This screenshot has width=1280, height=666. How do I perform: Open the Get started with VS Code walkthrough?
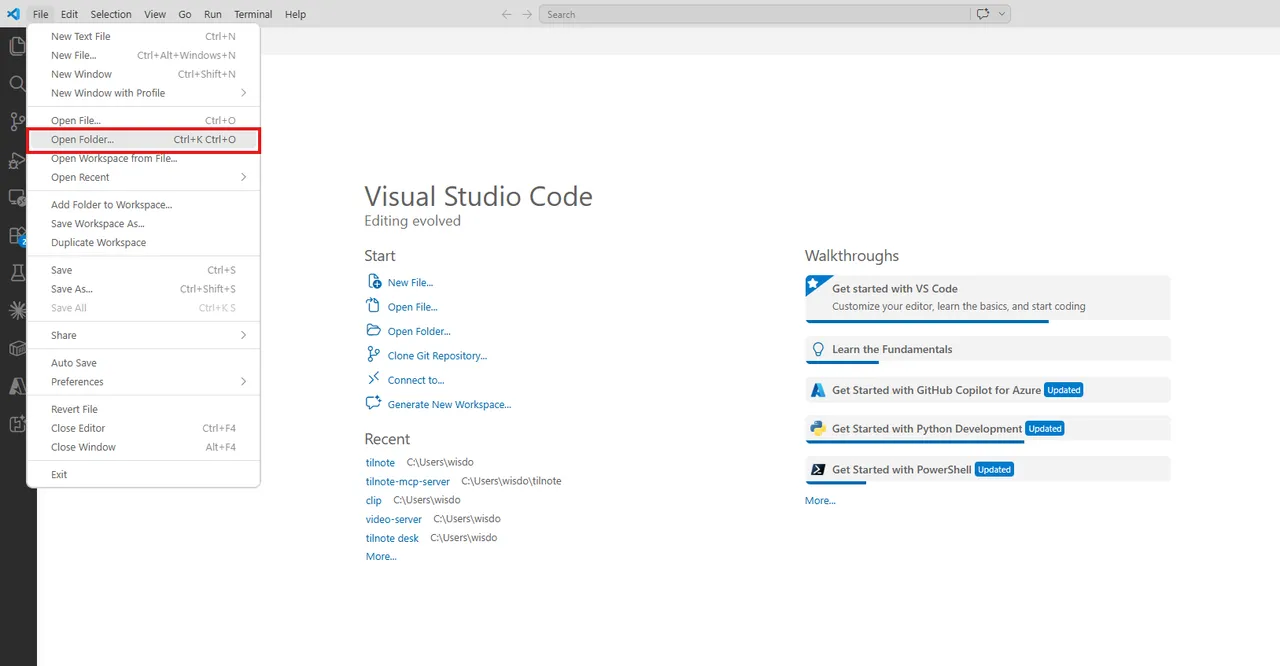pos(987,298)
